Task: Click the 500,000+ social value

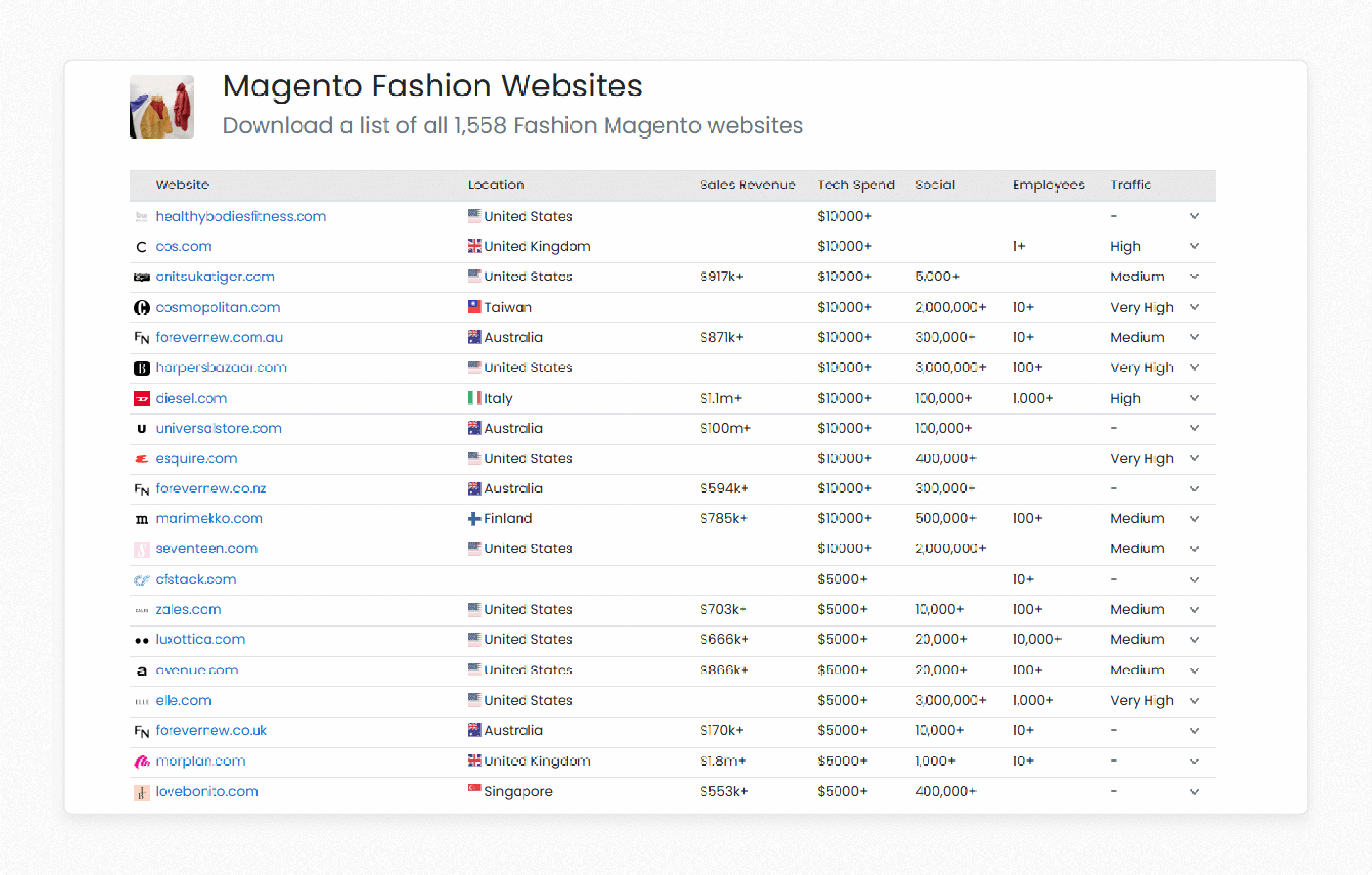Action: tap(945, 518)
